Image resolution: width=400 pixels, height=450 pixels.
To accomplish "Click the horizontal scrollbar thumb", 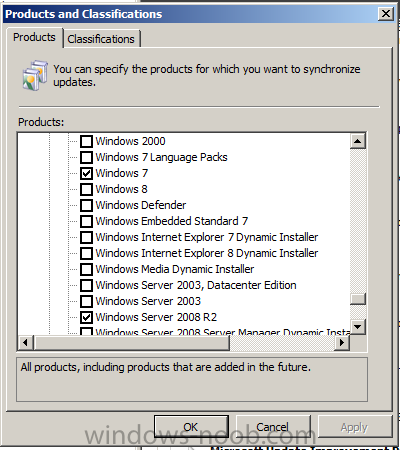I will click(x=132, y=342).
